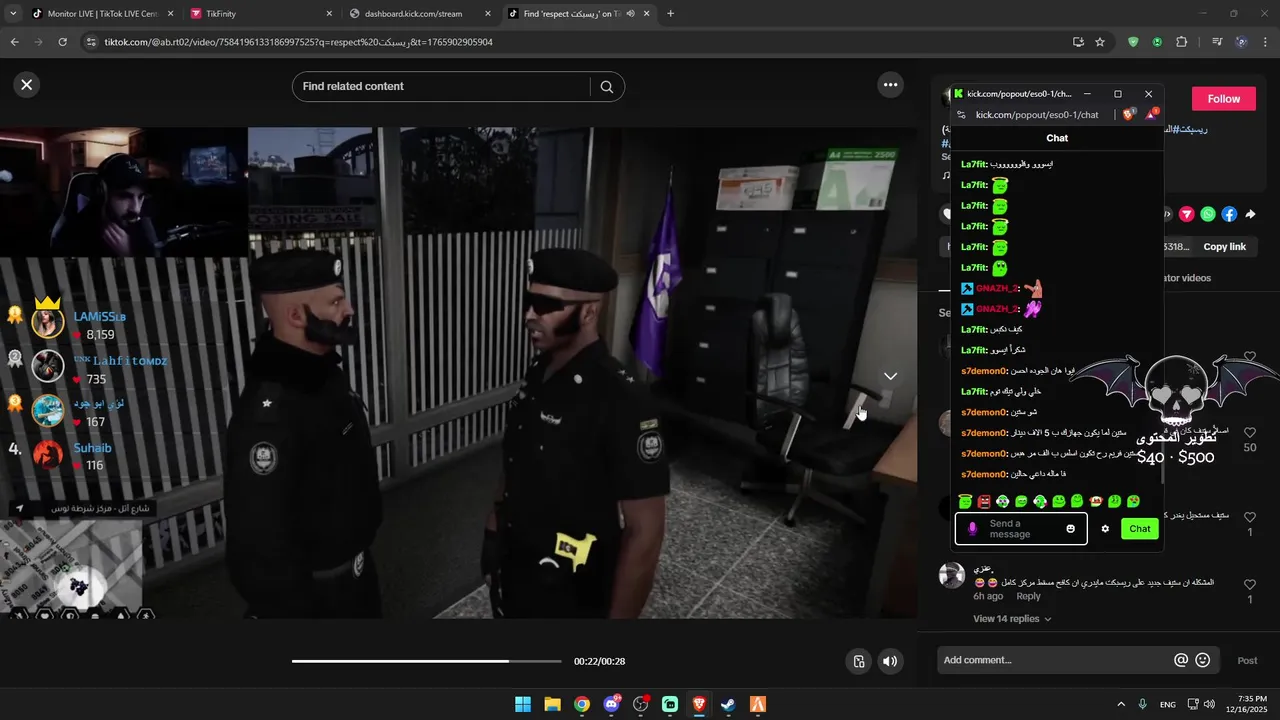Open creator videos tab
The width and height of the screenshot is (1280, 720).
click(x=1189, y=278)
